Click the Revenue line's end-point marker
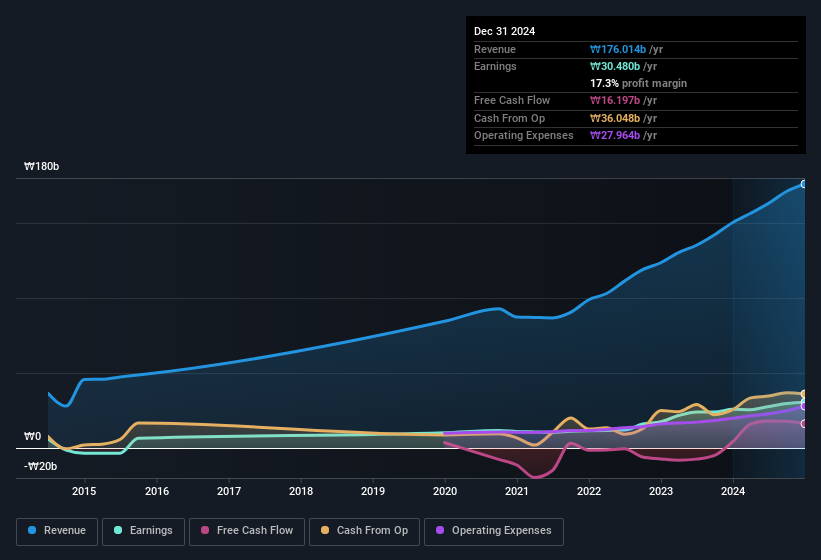Image resolution: width=821 pixels, height=560 pixels. pos(804,184)
